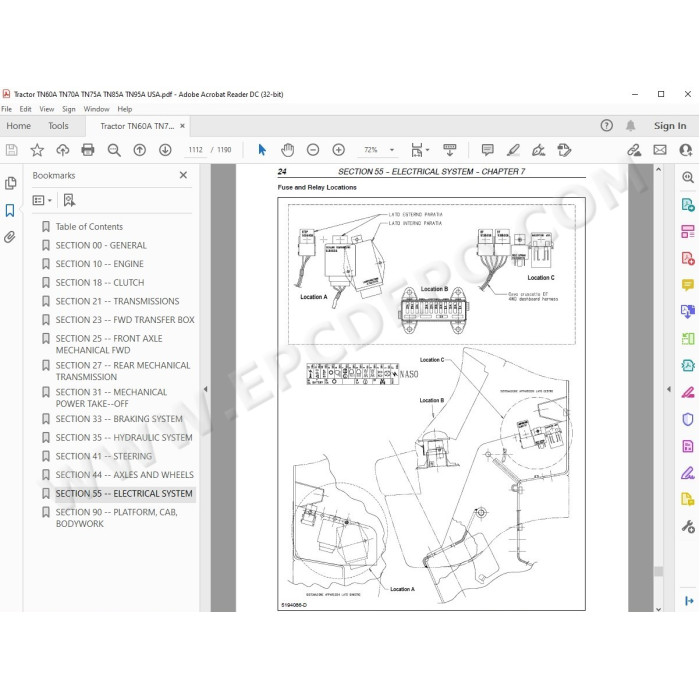Click the Save file icon

[x=11, y=150]
